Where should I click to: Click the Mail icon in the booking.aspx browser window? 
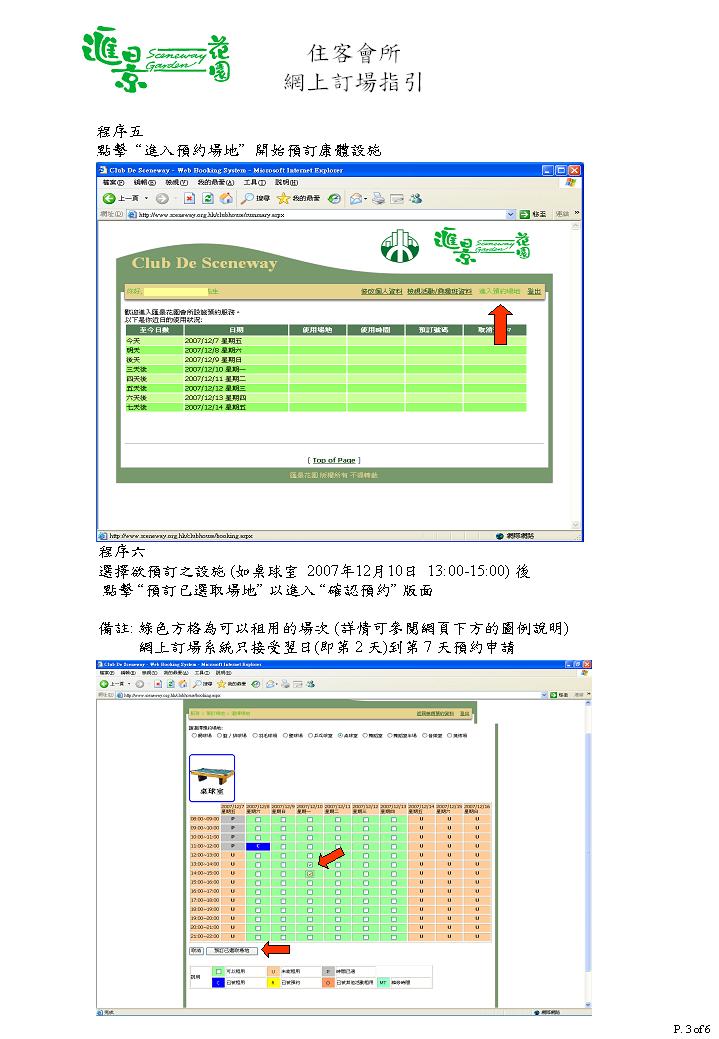(270, 684)
